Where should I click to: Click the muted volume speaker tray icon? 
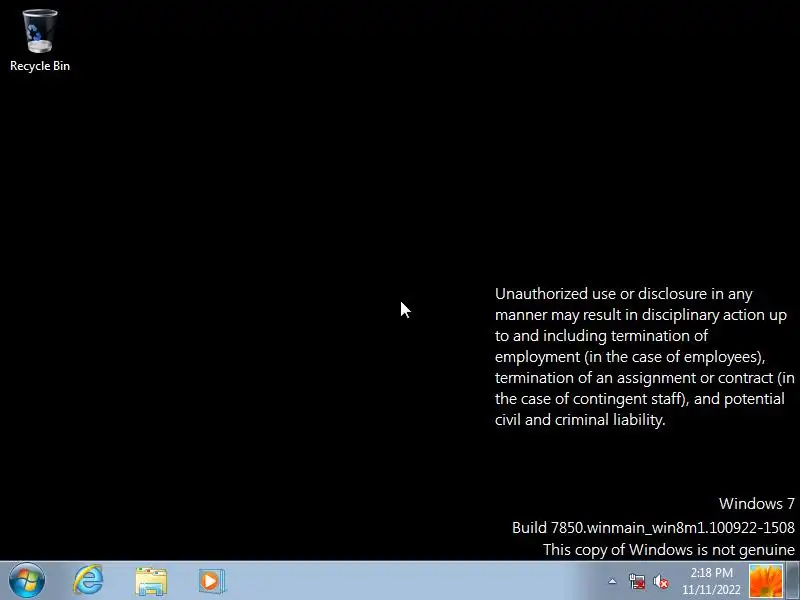(661, 582)
